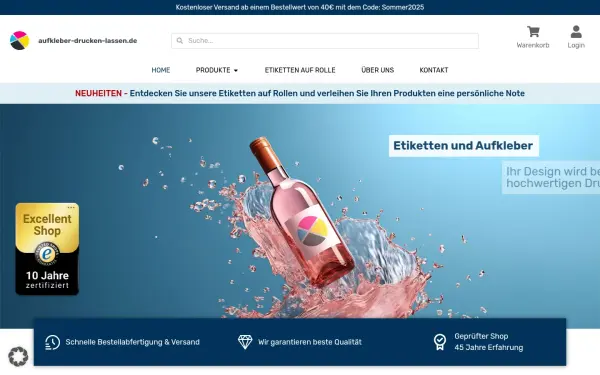600x375 pixels.
Task: Click the Login user icon
Action: (576, 32)
